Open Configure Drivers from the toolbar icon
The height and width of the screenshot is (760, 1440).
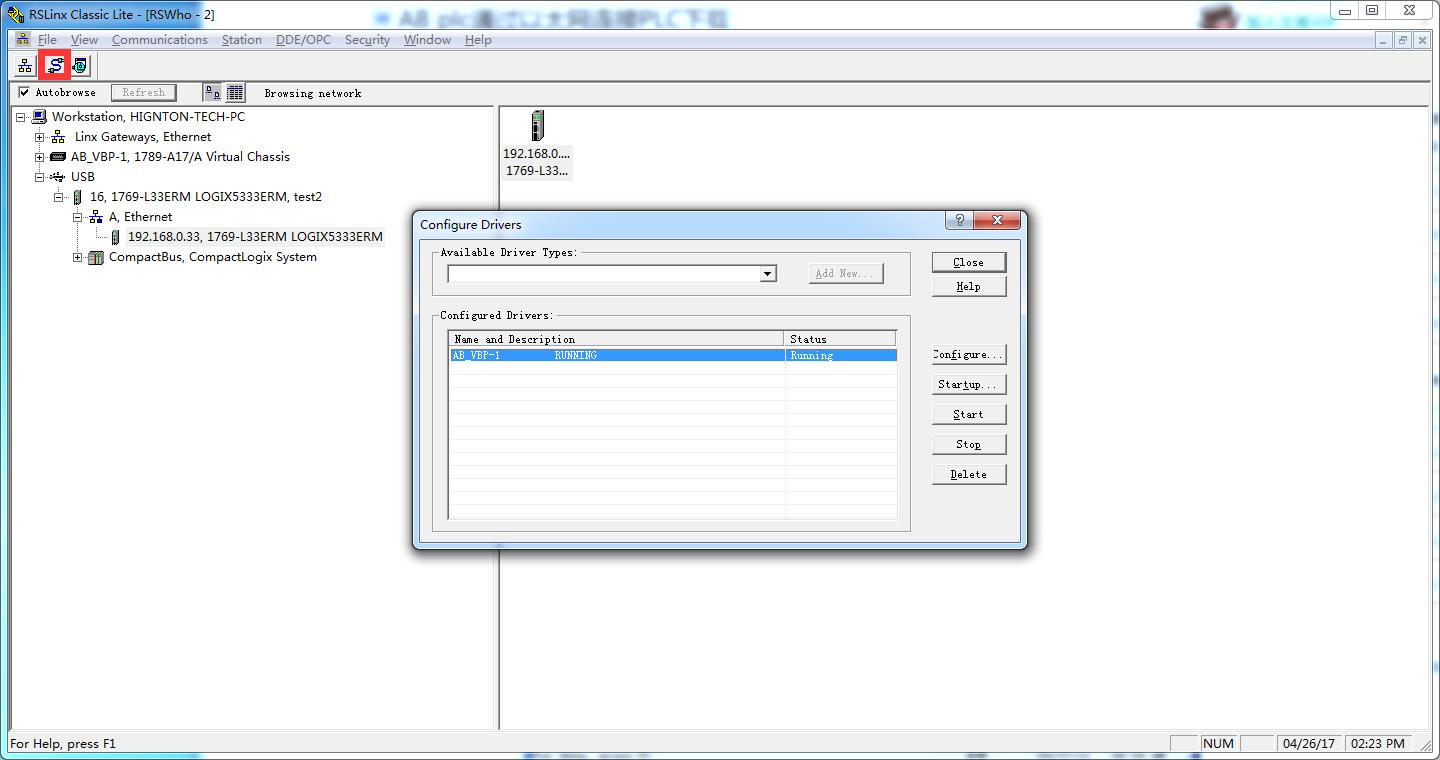tap(54, 66)
